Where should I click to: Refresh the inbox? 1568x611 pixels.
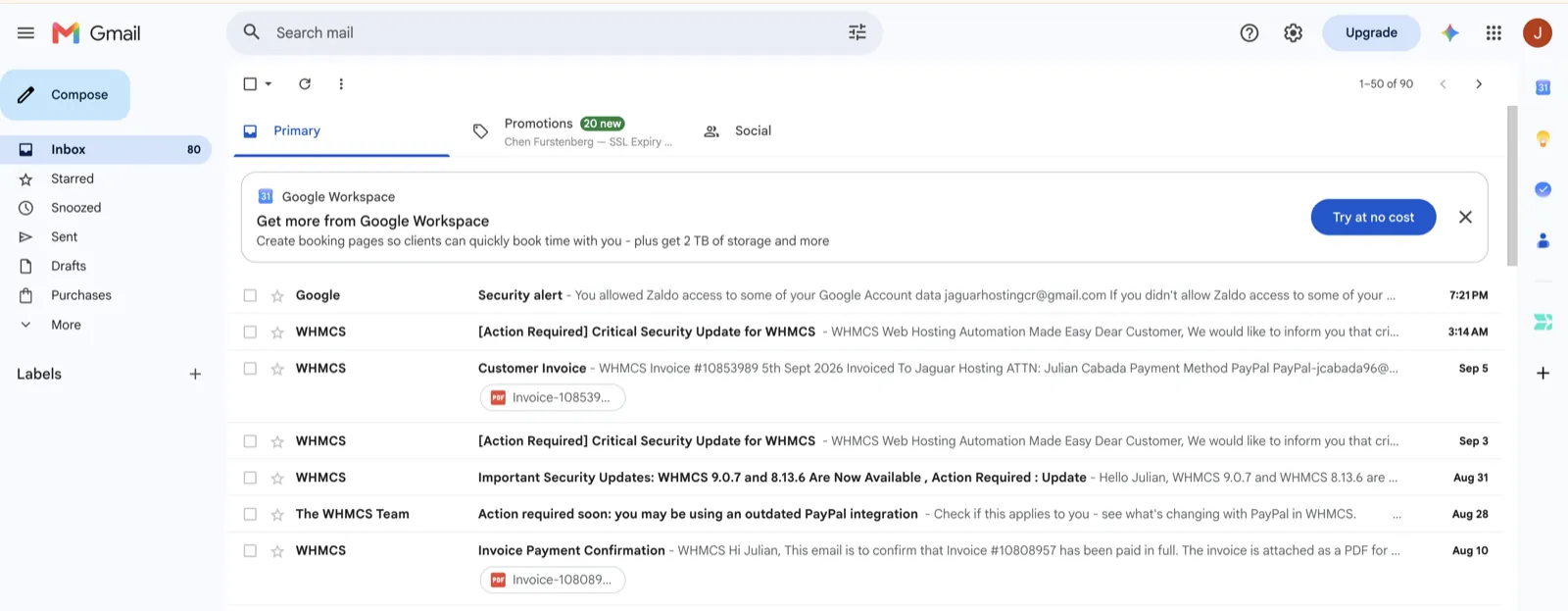[305, 83]
